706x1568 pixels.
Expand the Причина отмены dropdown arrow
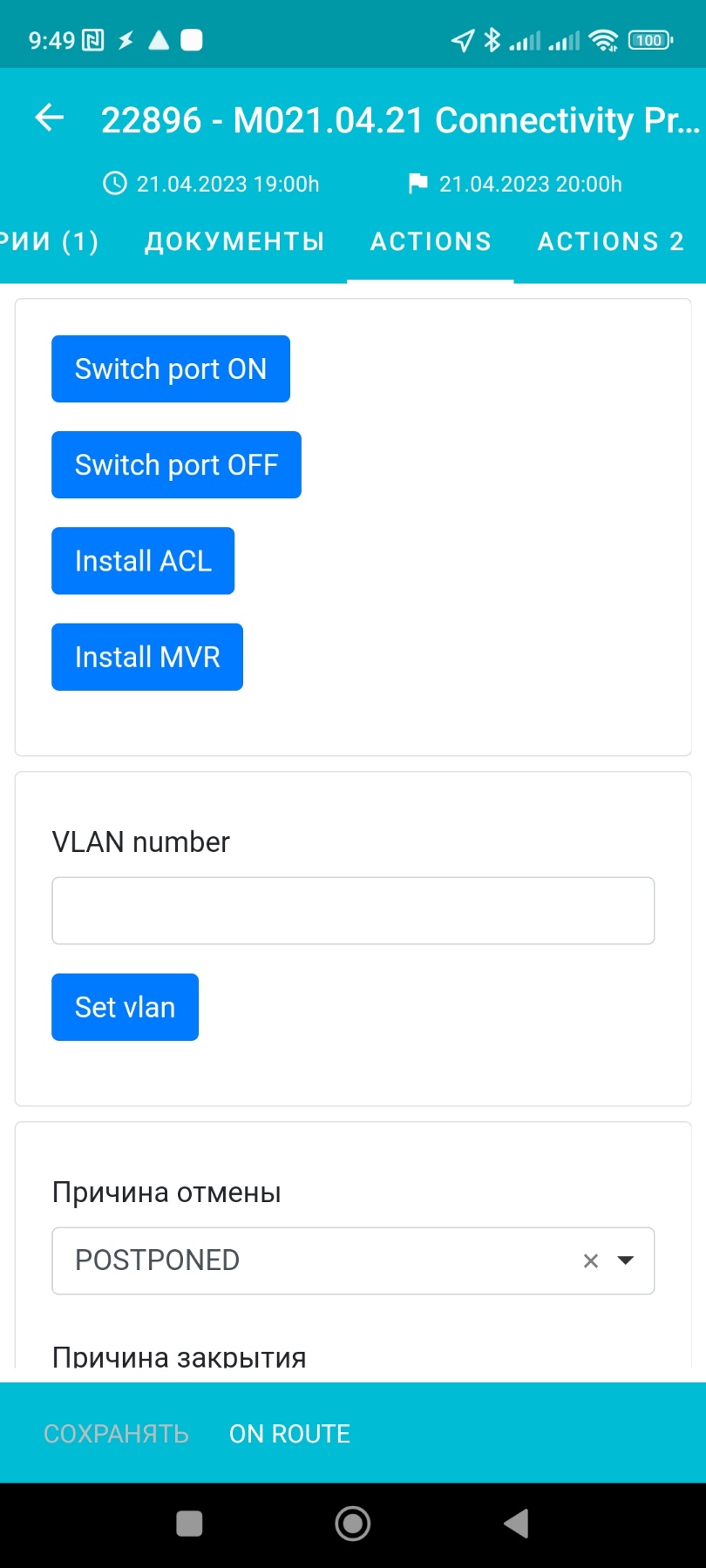point(626,1260)
